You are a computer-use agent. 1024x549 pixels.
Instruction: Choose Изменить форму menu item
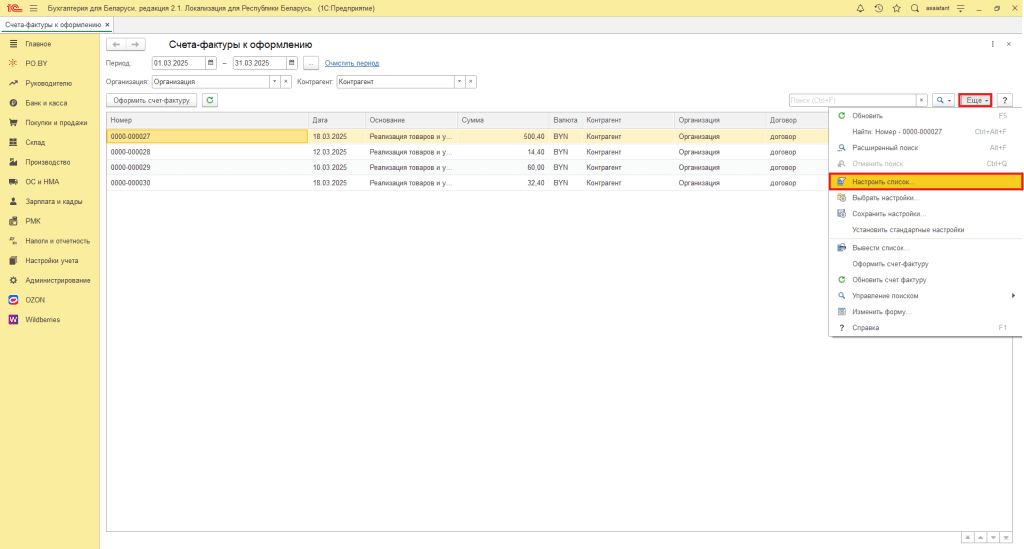(925, 312)
